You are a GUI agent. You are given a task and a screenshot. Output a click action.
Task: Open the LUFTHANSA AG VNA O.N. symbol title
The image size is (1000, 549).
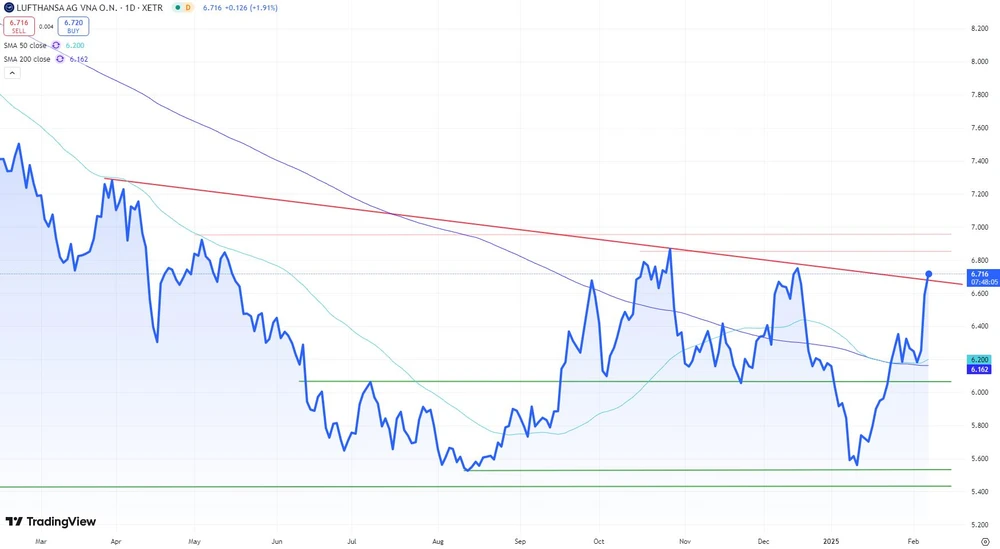click(x=66, y=8)
